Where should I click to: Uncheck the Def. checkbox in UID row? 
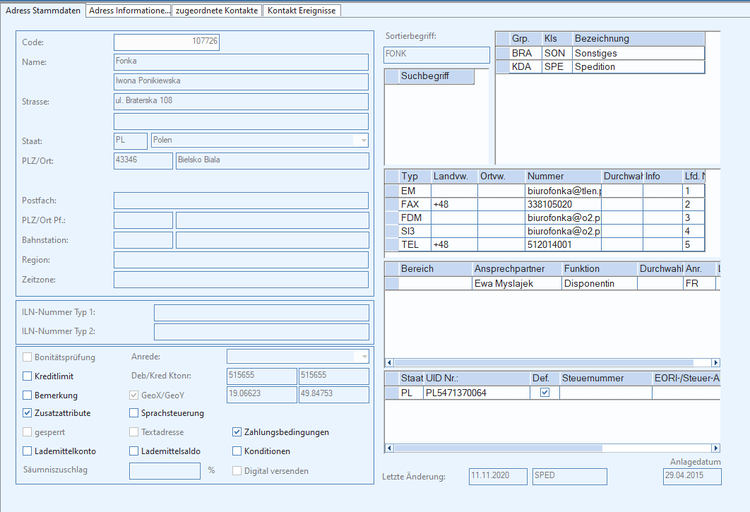click(x=544, y=392)
